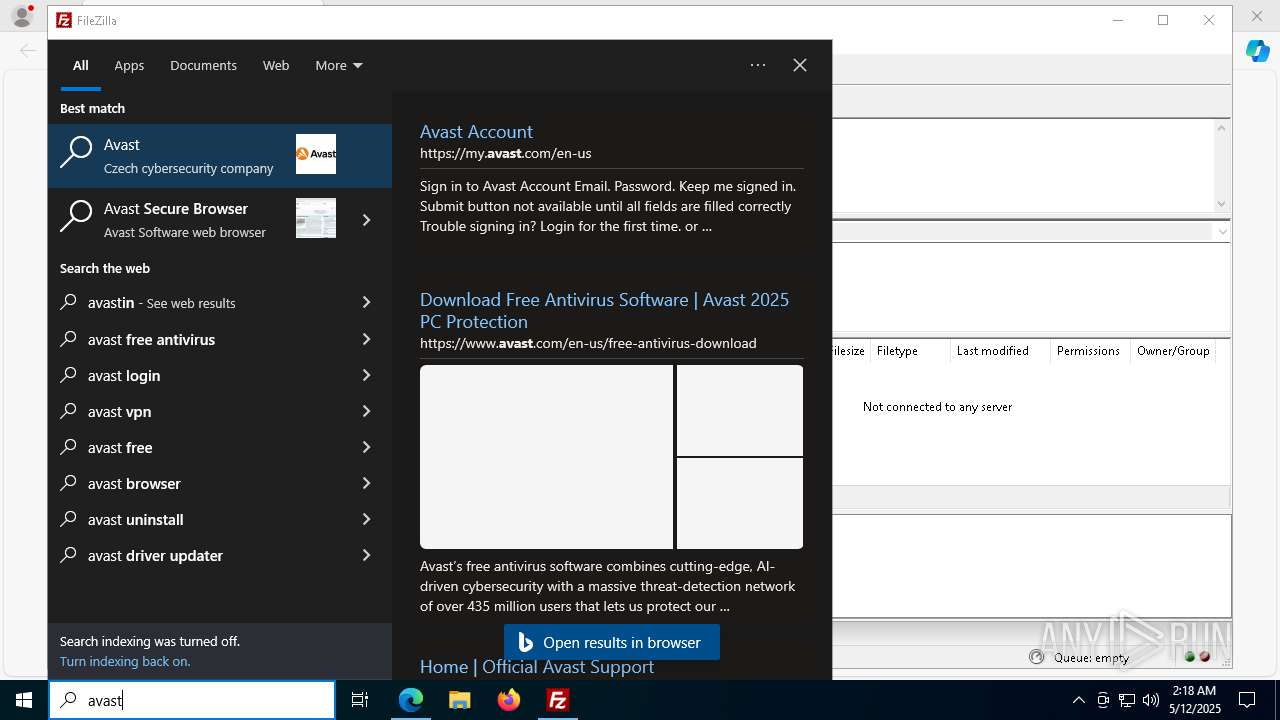Click the Copilot icon in window corner
The image size is (1280, 720).
pos(1257,51)
